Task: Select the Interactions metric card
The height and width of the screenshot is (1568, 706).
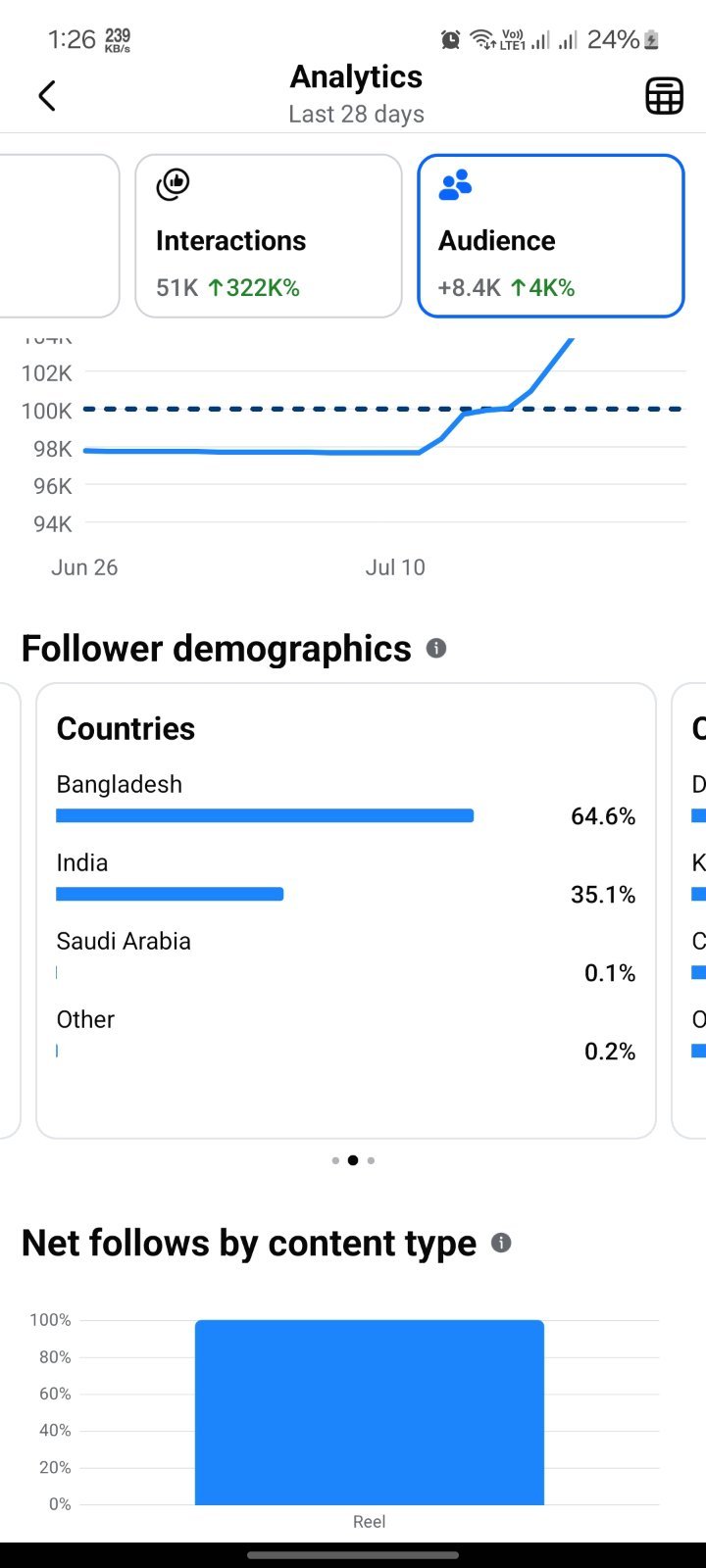Action: pyautogui.click(x=269, y=236)
